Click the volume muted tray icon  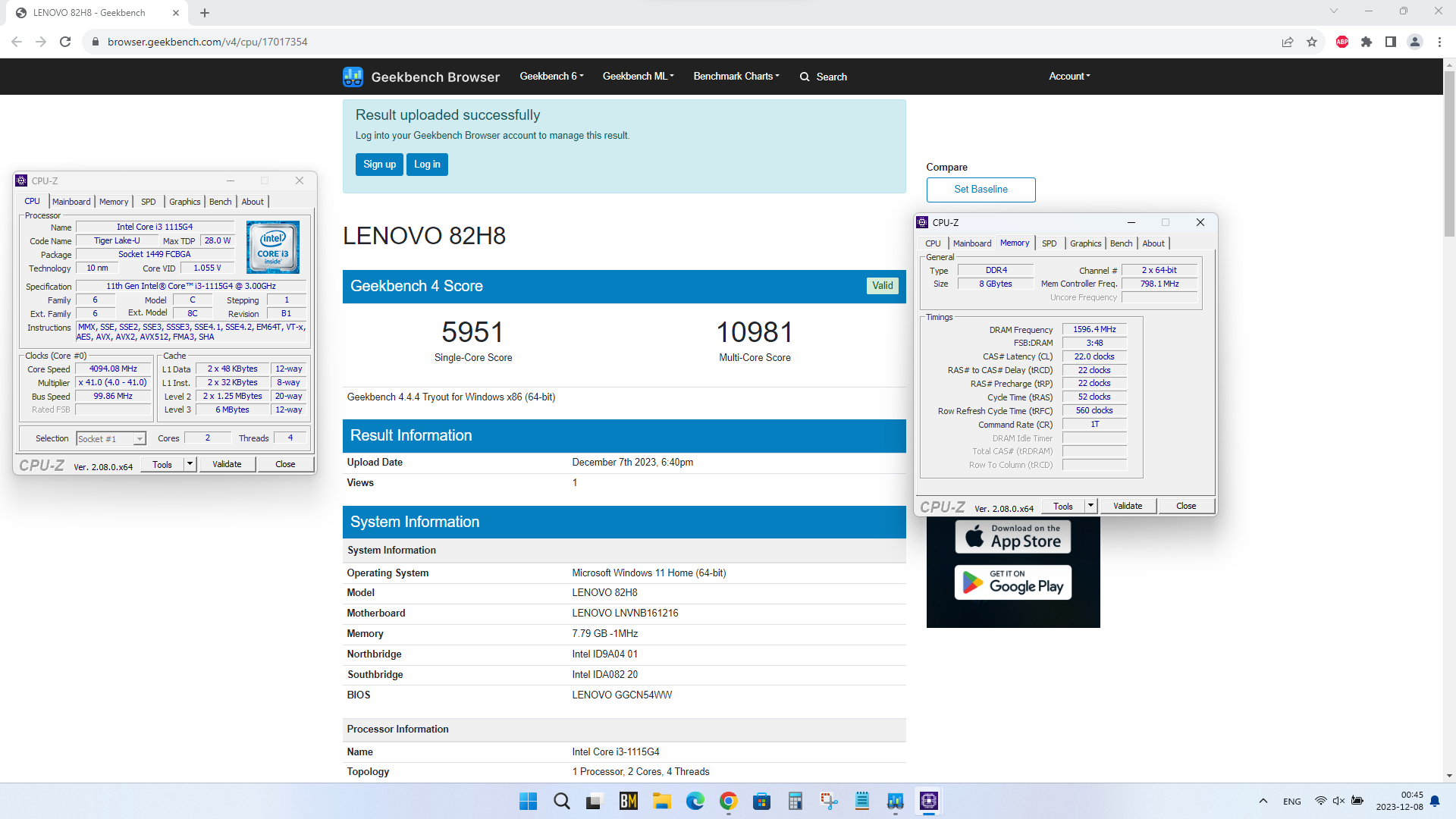click(x=1338, y=801)
